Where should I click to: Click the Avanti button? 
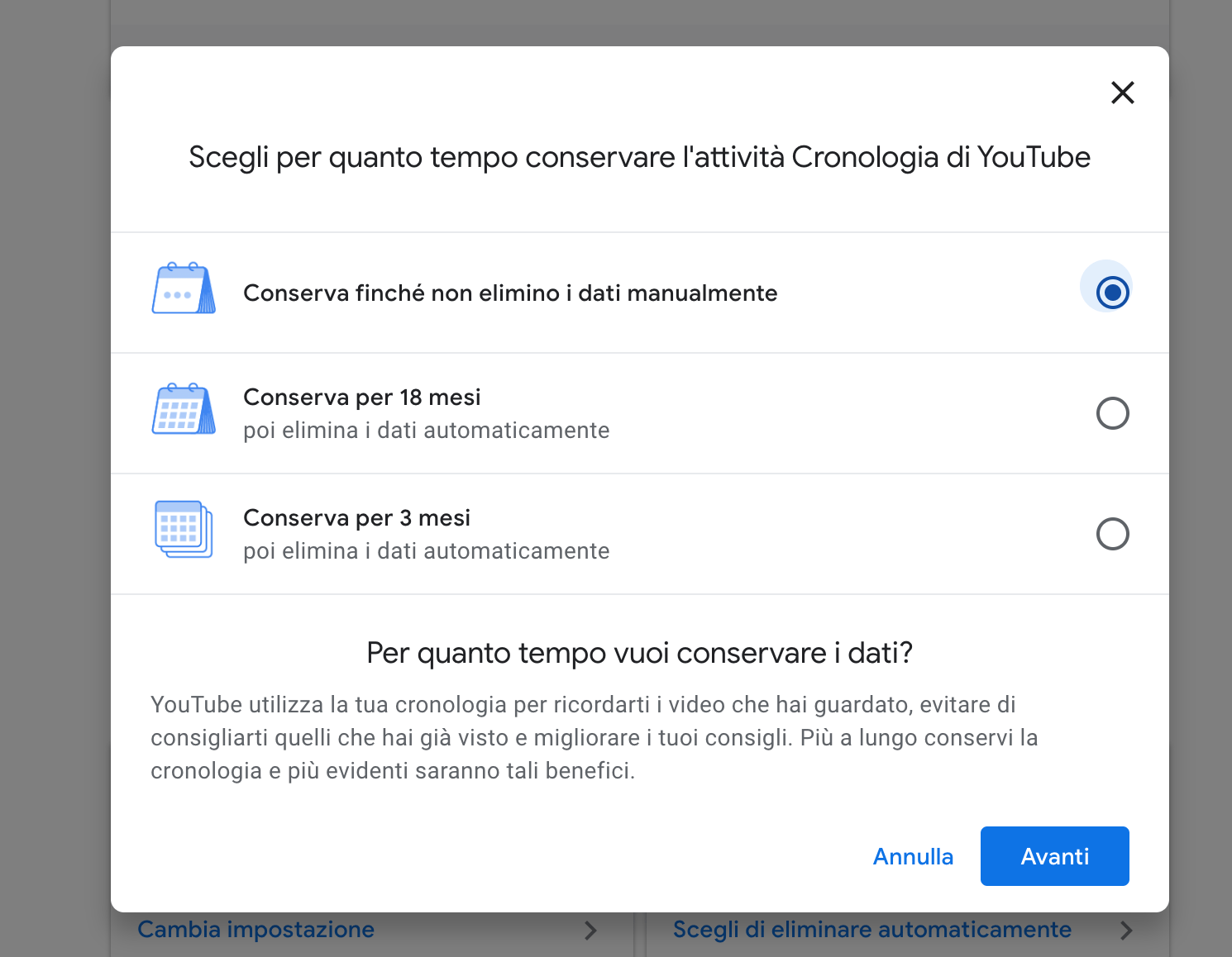(x=1054, y=856)
